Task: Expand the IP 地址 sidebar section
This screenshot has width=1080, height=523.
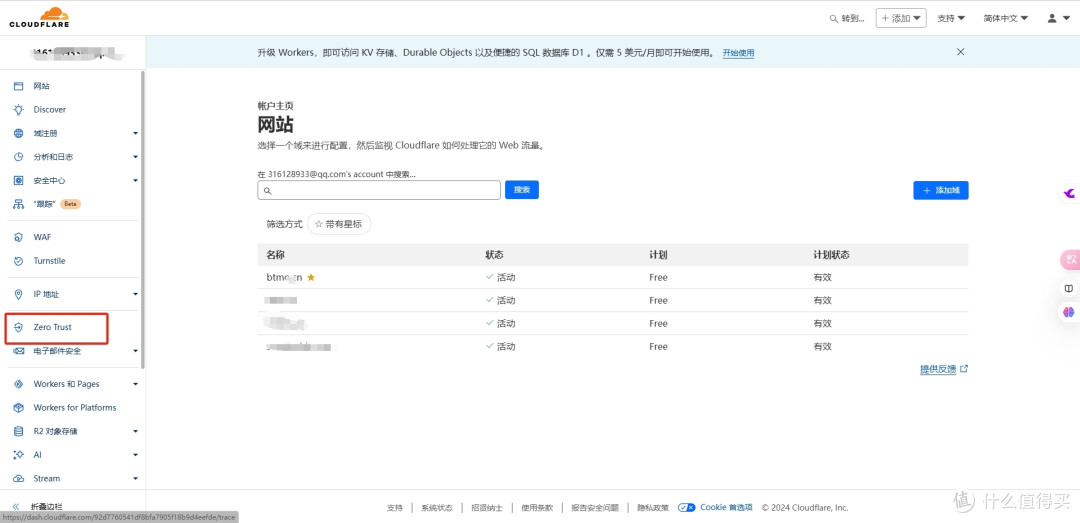Action: pos(136,294)
